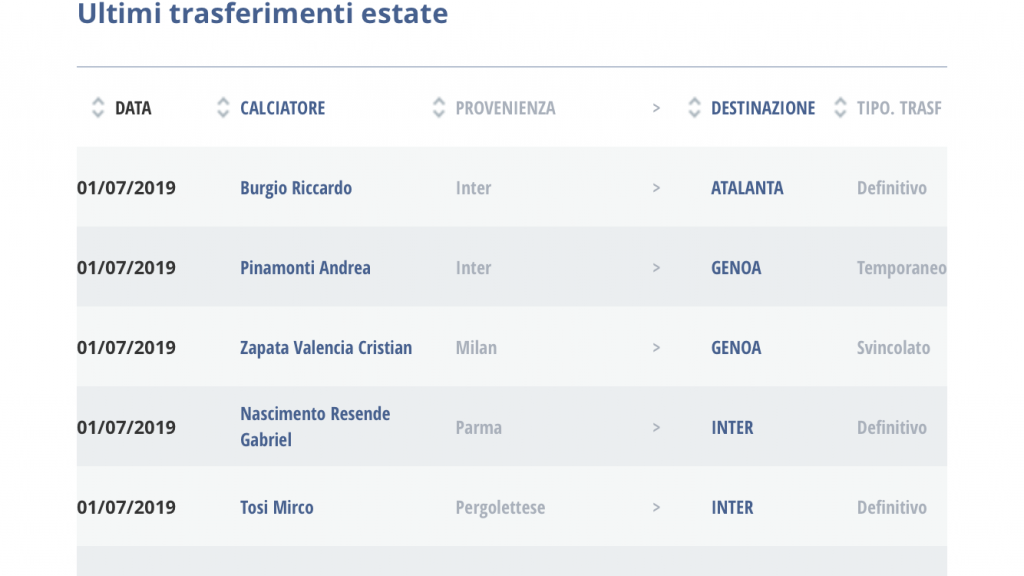The height and width of the screenshot is (576, 1024).
Task: Click the TIPO. TRASF column header
Action: (x=899, y=108)
